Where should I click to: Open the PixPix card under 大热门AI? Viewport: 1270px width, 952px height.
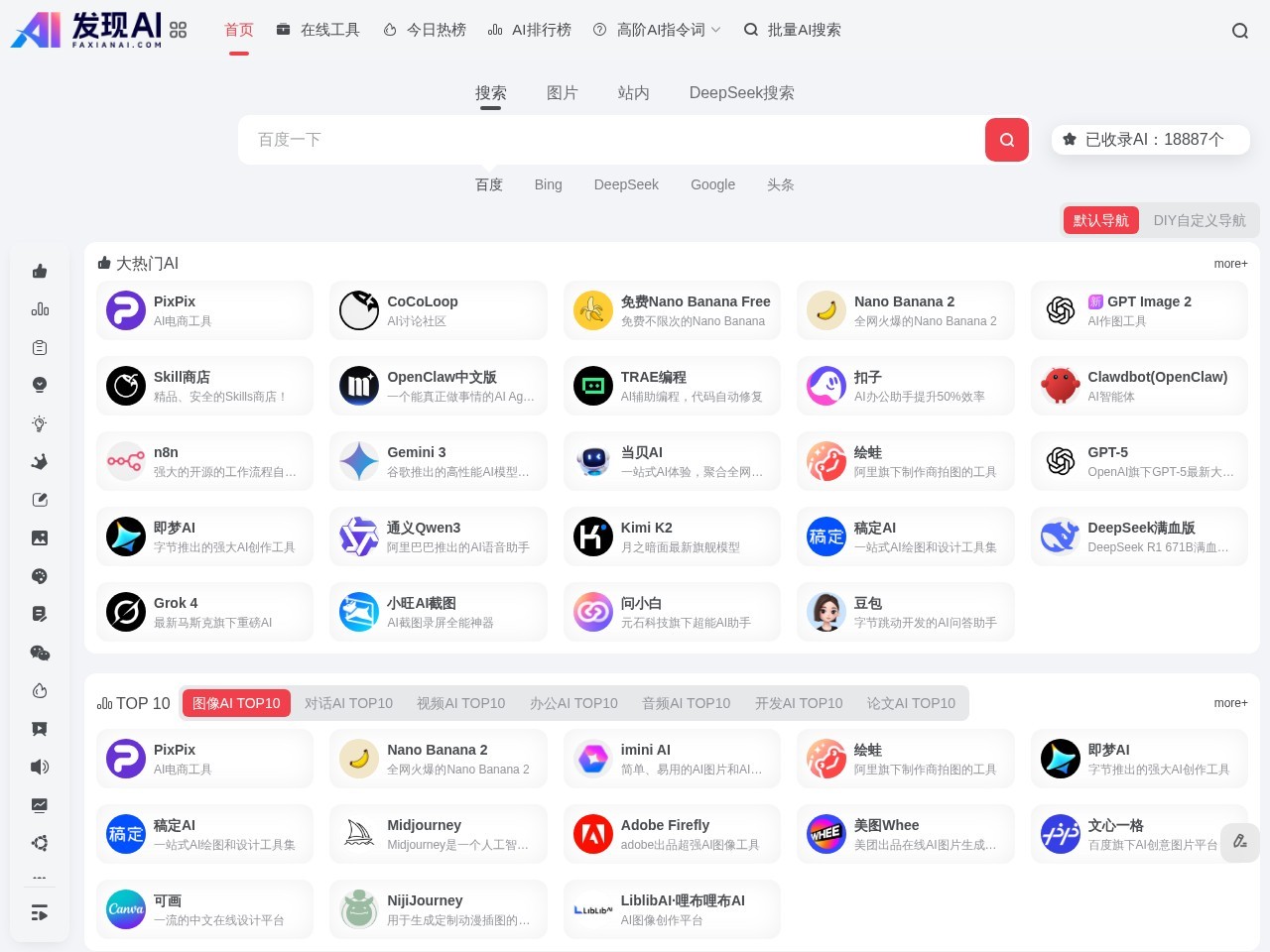[x=205, y=310]
